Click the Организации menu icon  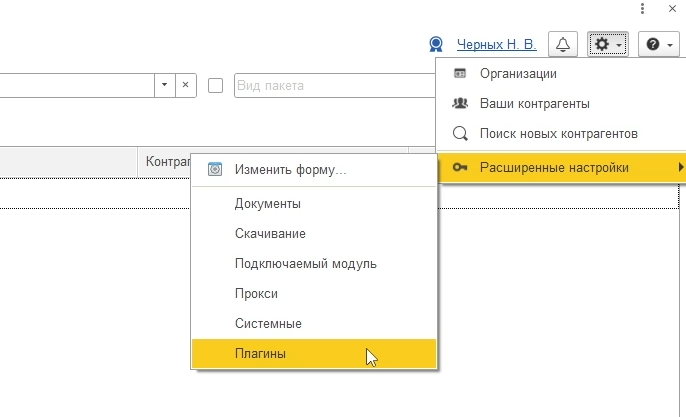click(460, 73)
